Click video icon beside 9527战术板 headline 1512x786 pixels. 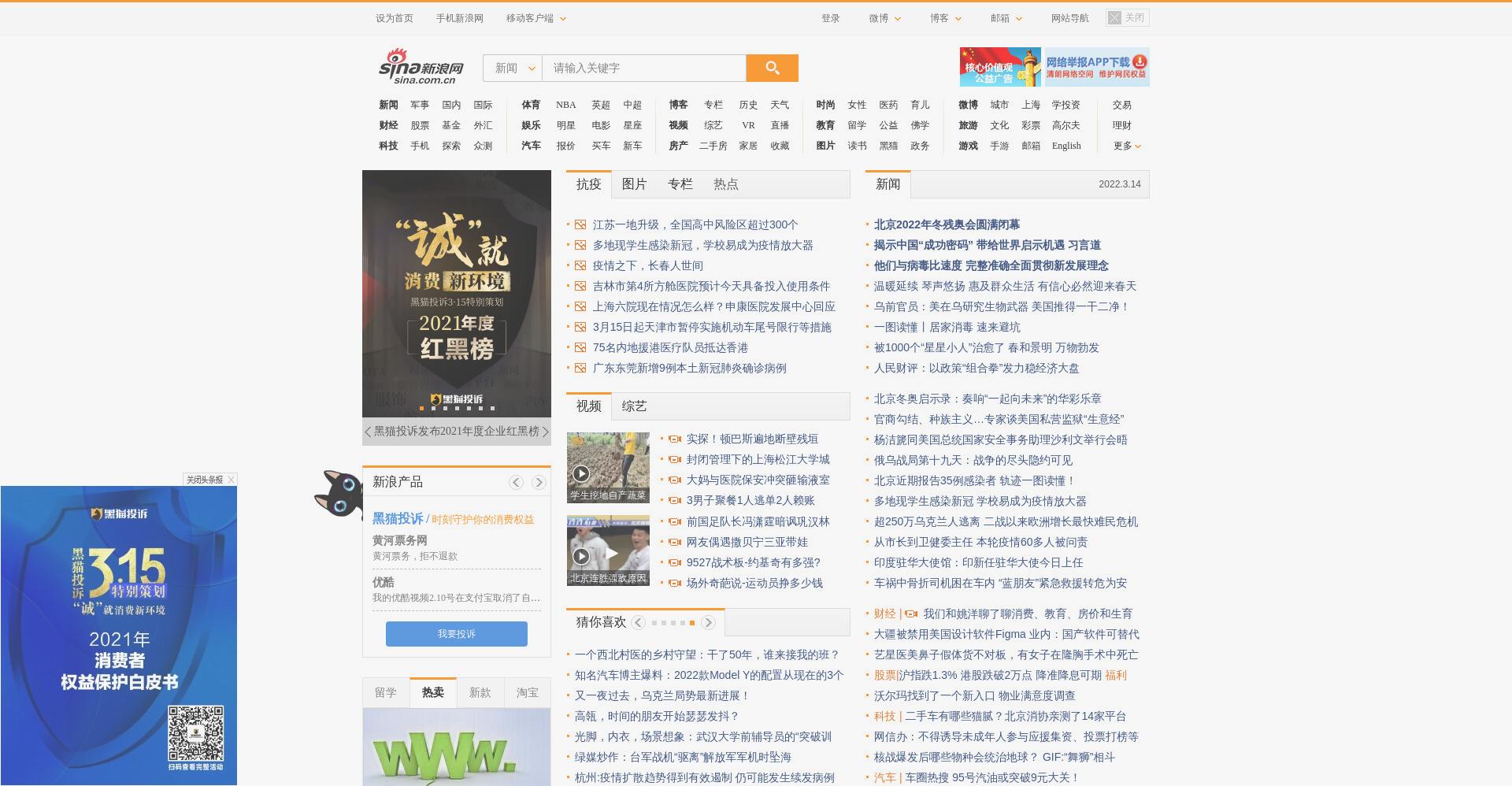click(x=675, y=562)
